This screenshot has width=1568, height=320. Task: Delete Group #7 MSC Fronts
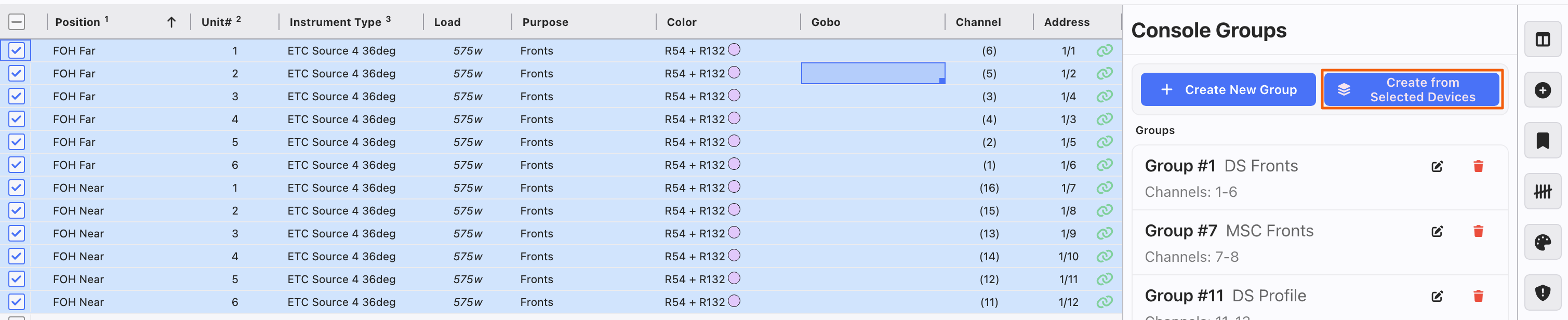[1477, 231]
